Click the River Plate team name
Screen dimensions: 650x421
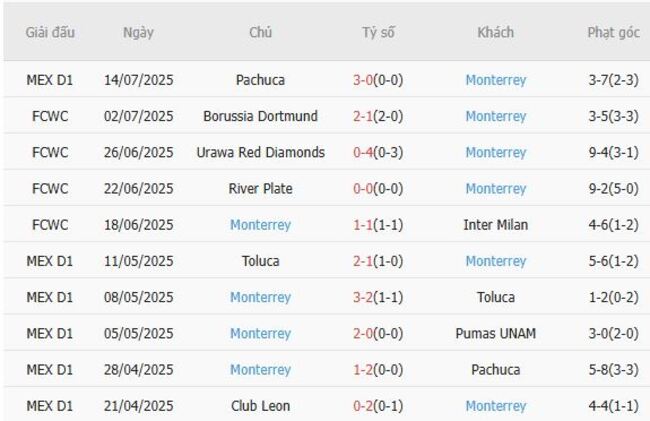260,188
